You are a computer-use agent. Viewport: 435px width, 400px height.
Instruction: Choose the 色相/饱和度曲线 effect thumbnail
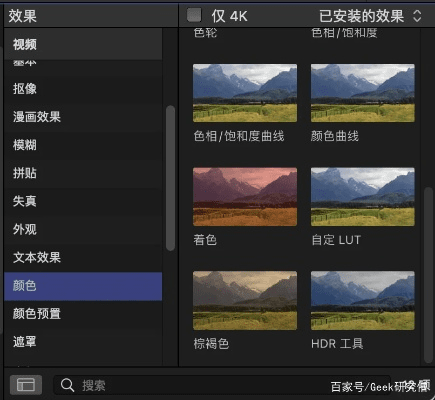point(245,93)
